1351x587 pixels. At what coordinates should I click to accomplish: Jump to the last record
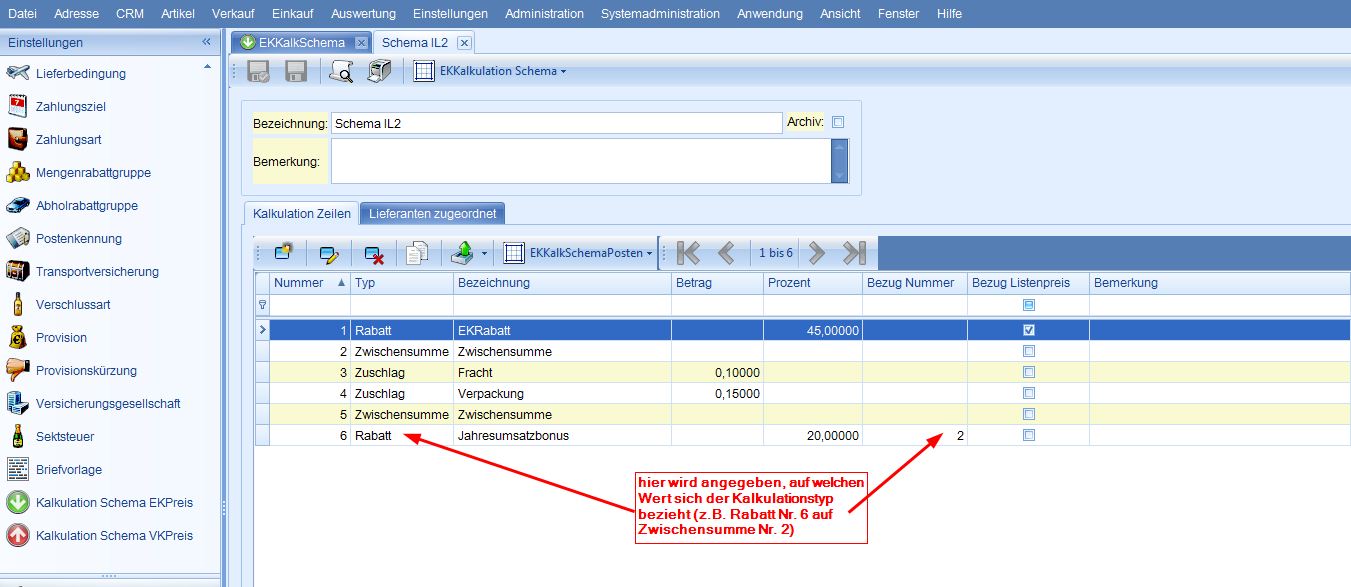coord(854,253)
